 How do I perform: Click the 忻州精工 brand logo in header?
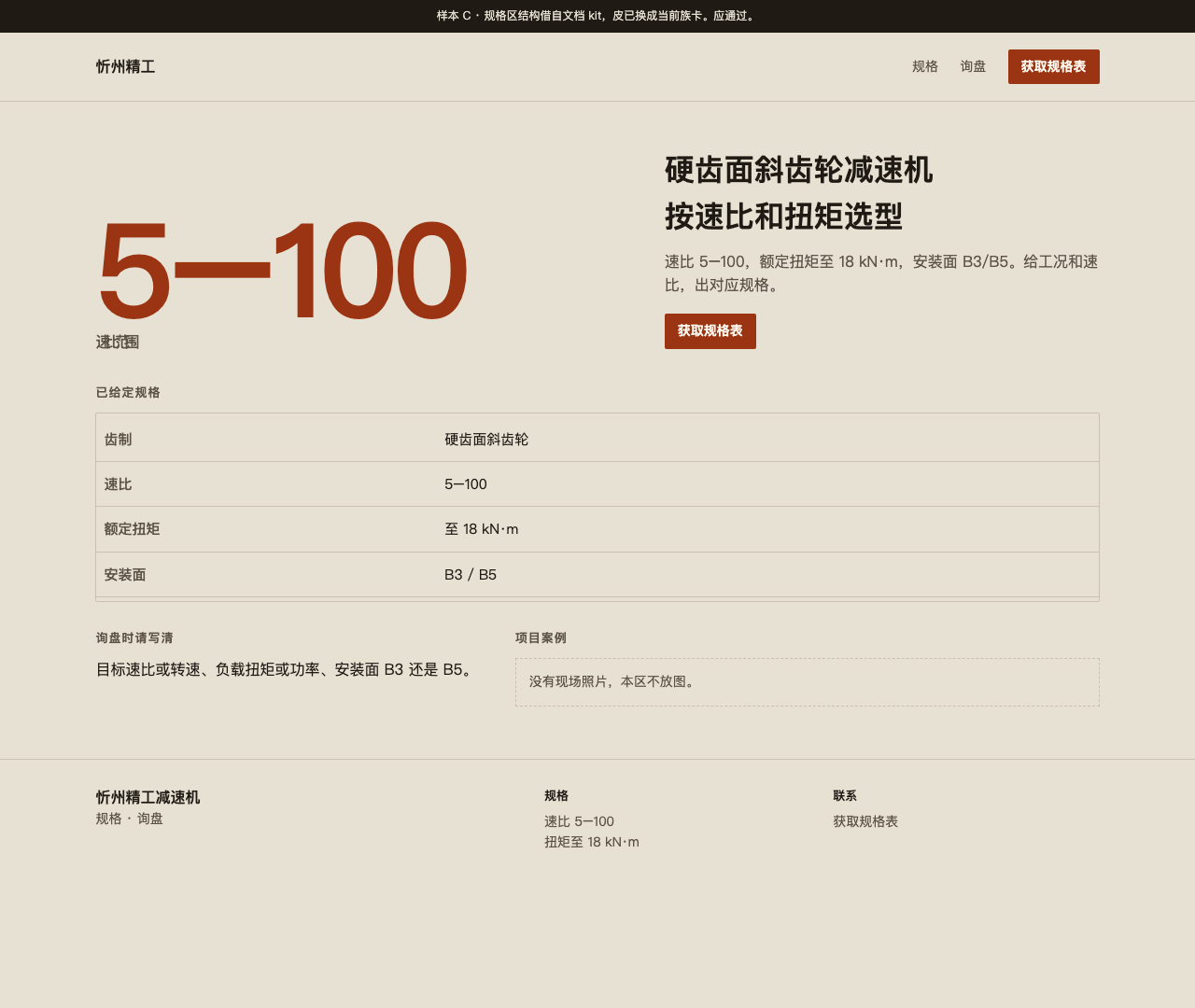[x=125, y=67]
